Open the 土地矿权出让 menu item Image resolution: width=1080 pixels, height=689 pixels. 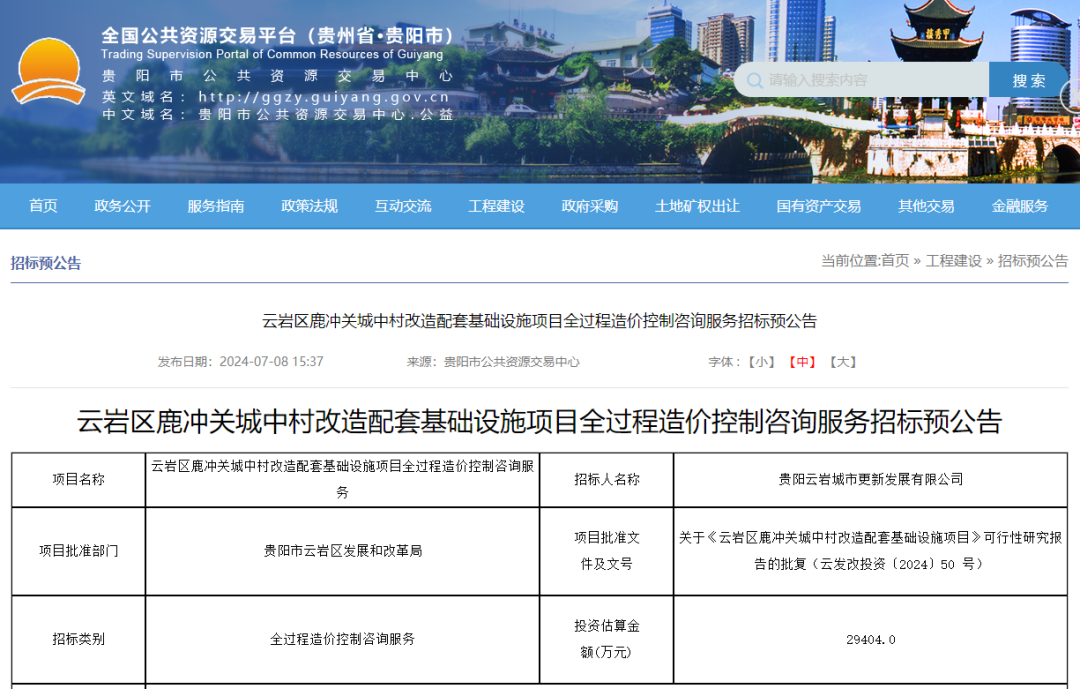697,206
